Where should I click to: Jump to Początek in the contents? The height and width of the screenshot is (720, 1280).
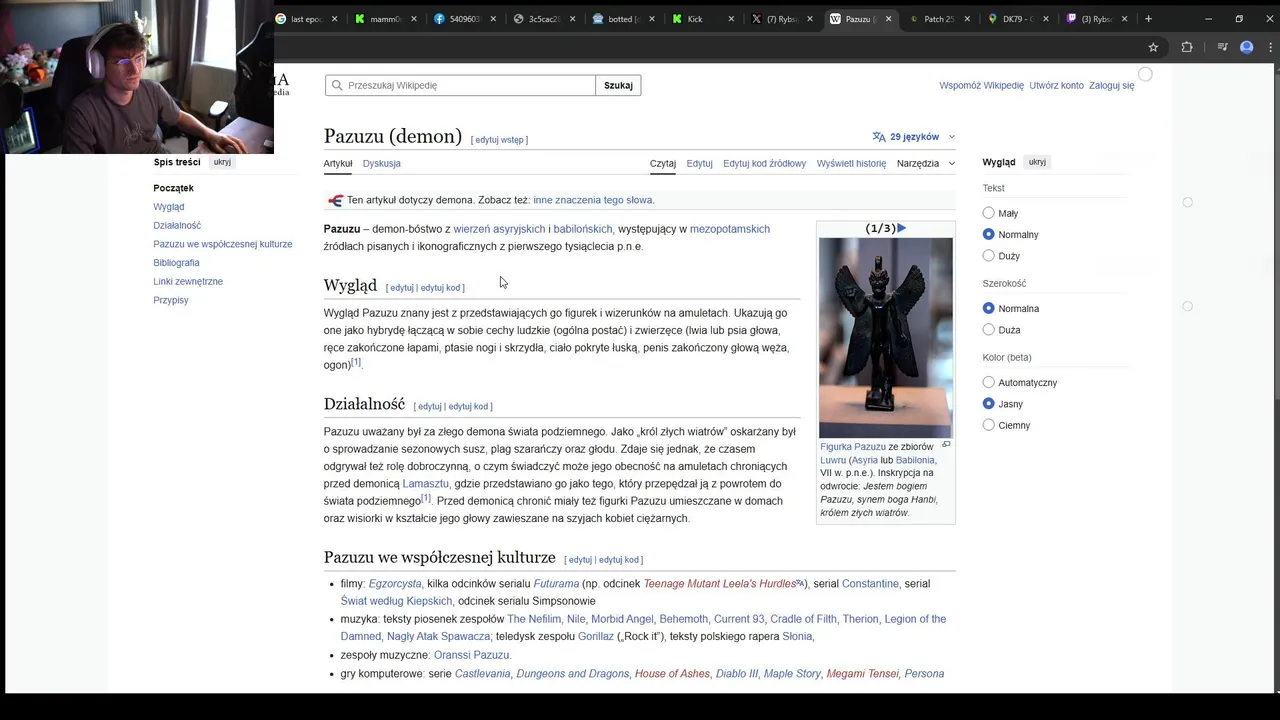click(173, 188)
